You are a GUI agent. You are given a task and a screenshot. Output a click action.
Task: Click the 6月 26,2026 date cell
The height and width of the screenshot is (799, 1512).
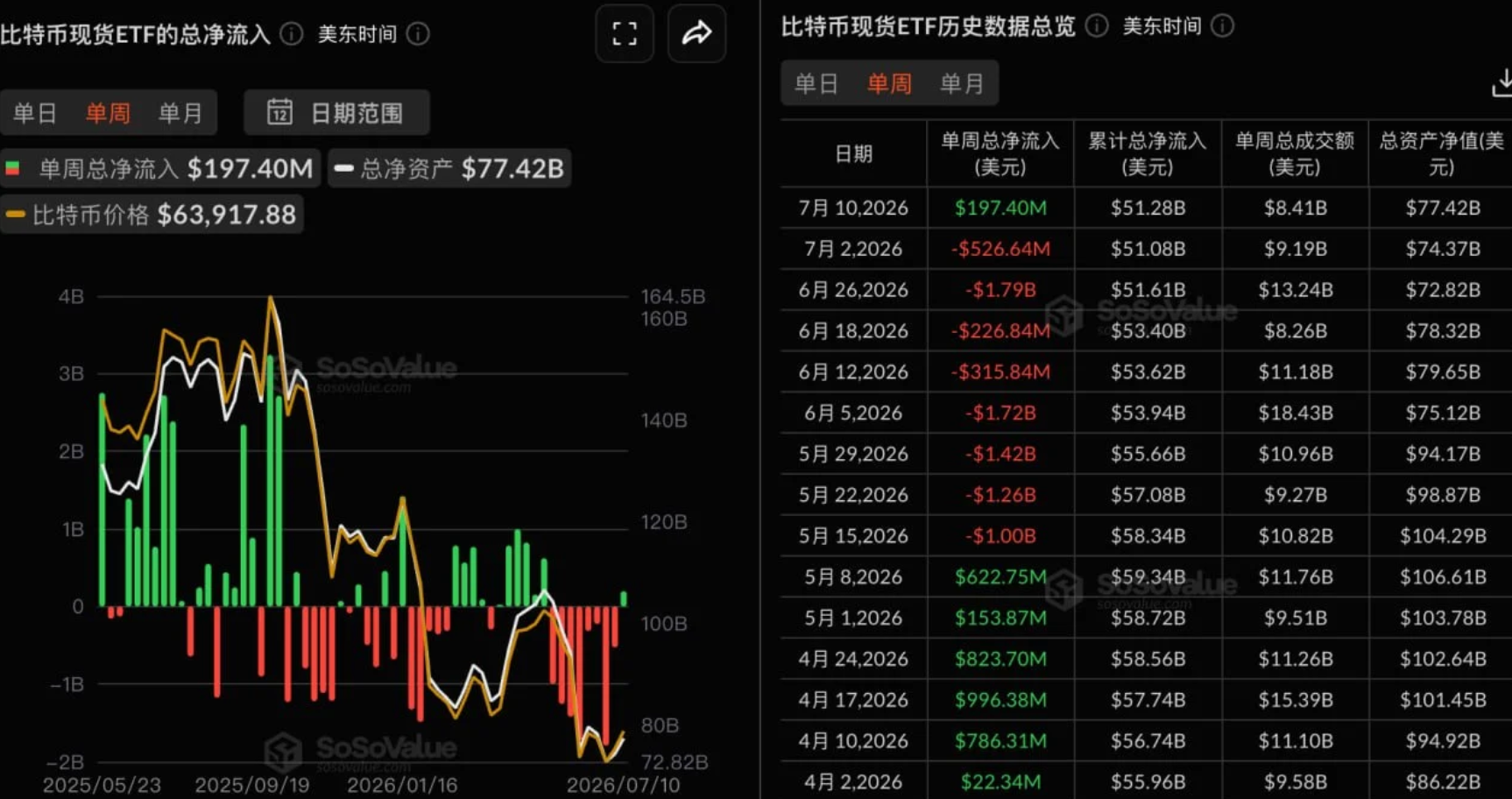click(x=853, y=290)
